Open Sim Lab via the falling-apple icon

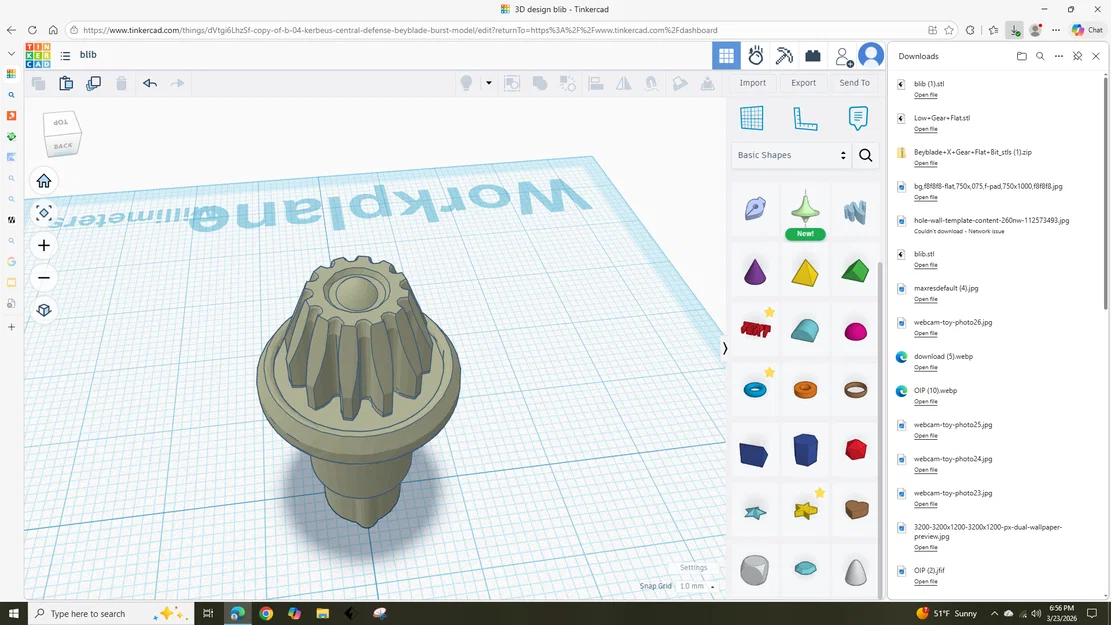[x=757, y=57]
